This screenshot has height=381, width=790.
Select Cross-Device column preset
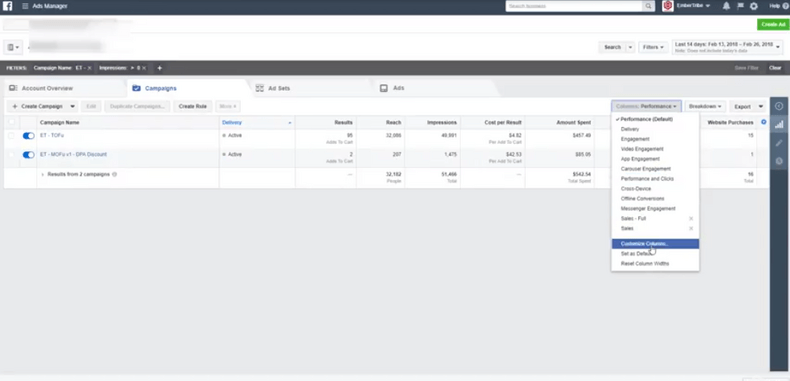pos(655,188)
